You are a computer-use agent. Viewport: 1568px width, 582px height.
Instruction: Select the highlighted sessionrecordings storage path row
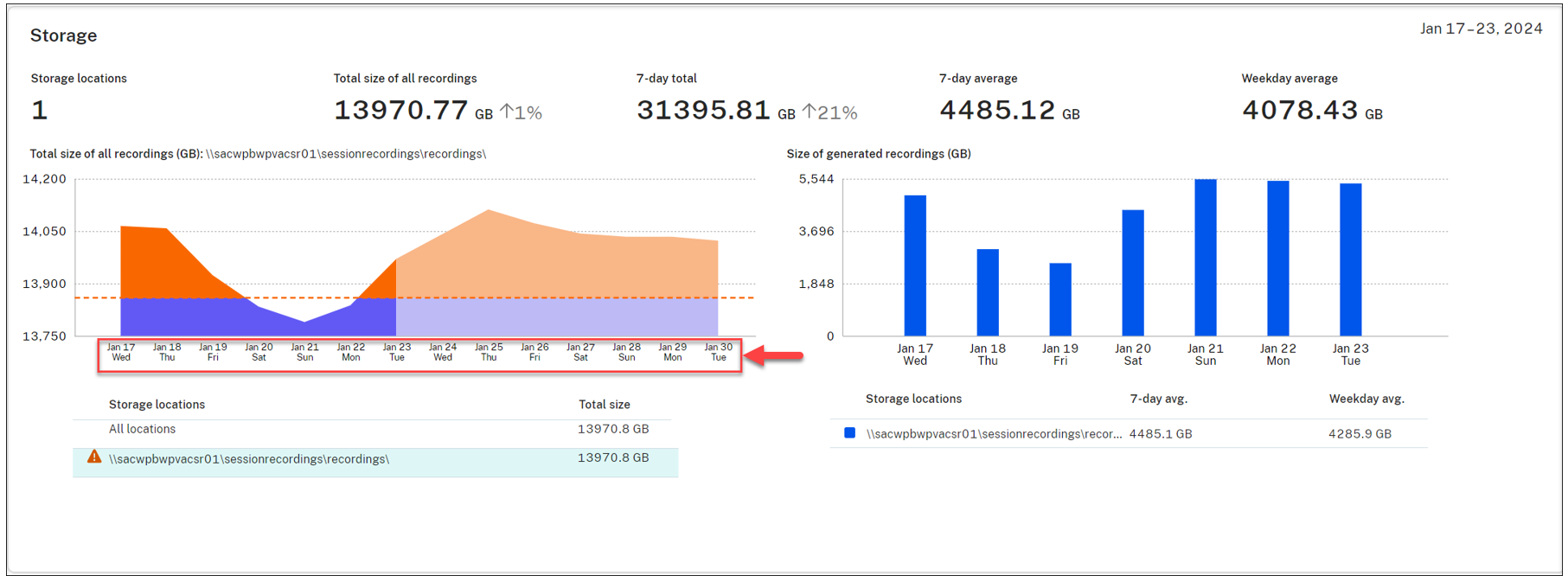(249, 459)
